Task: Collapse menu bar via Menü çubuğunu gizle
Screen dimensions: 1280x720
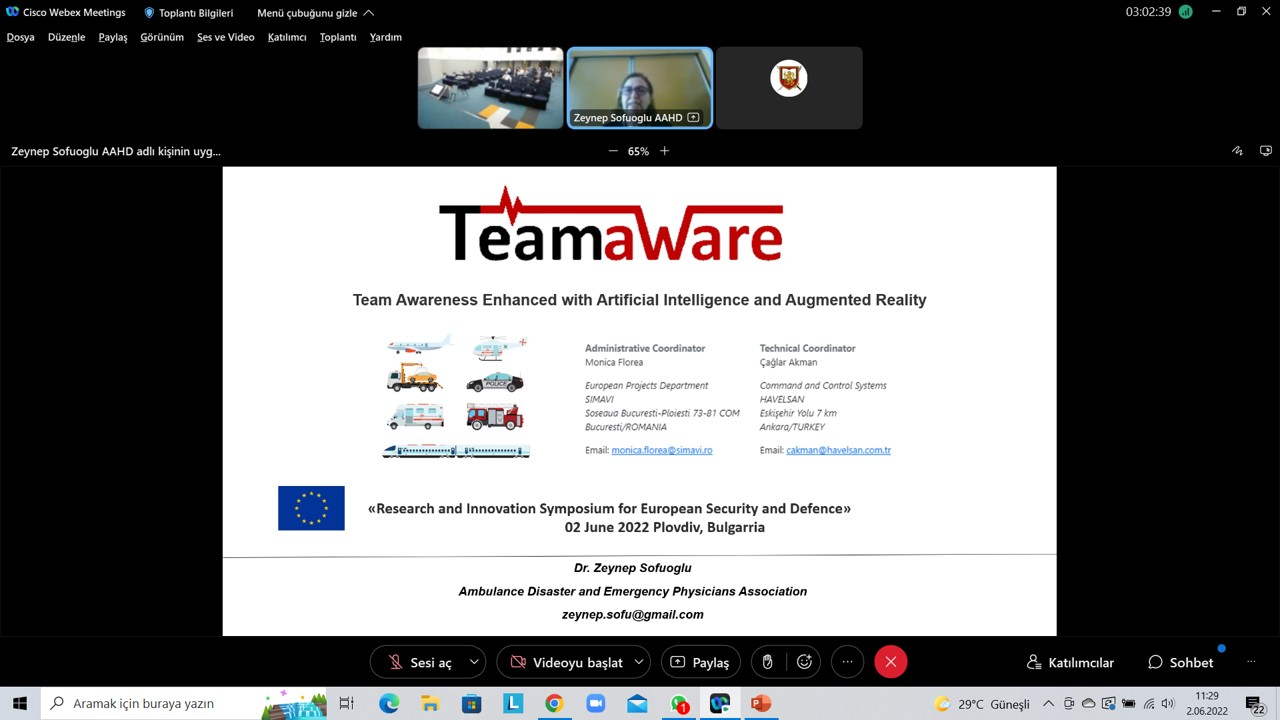Action: pos(315,13)
